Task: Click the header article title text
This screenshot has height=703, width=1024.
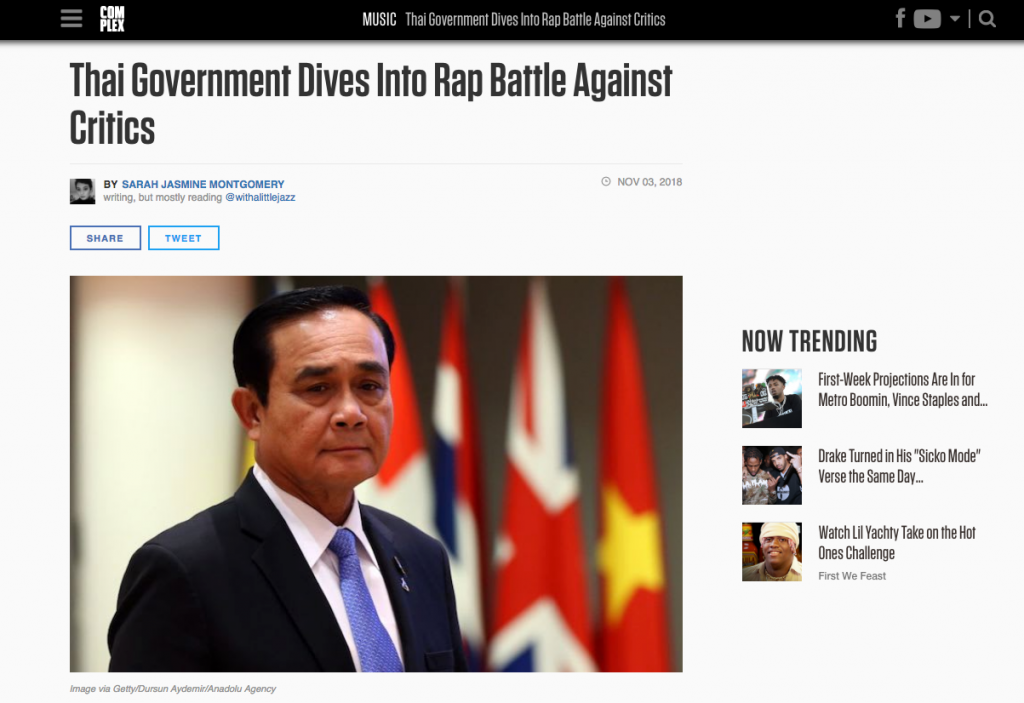Action: coord(535,20)
